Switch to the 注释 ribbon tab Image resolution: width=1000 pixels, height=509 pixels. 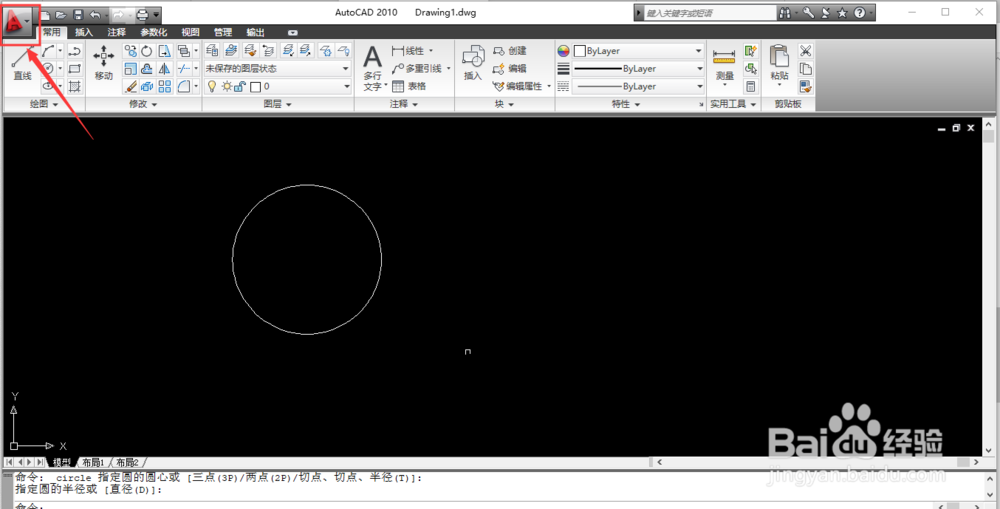[117, 32]
